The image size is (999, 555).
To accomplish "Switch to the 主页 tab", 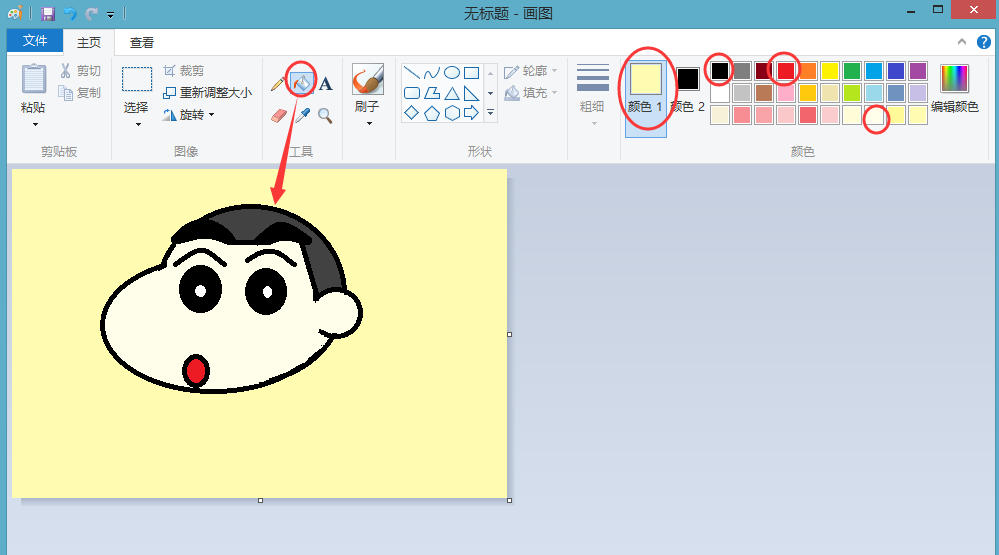I will click(89, 42).
